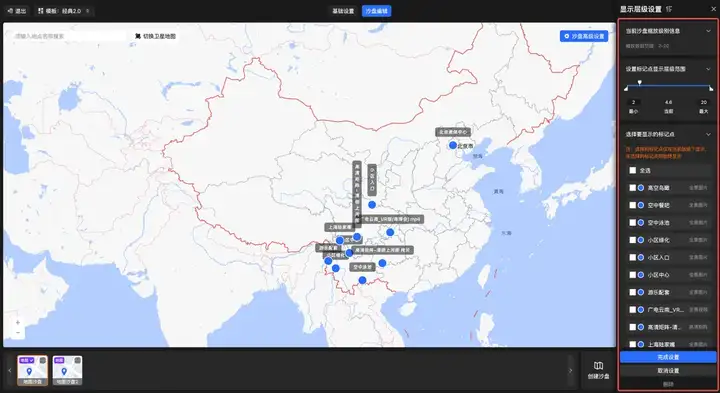Check the 空中泳池 marker checkbox

[633, 223]
